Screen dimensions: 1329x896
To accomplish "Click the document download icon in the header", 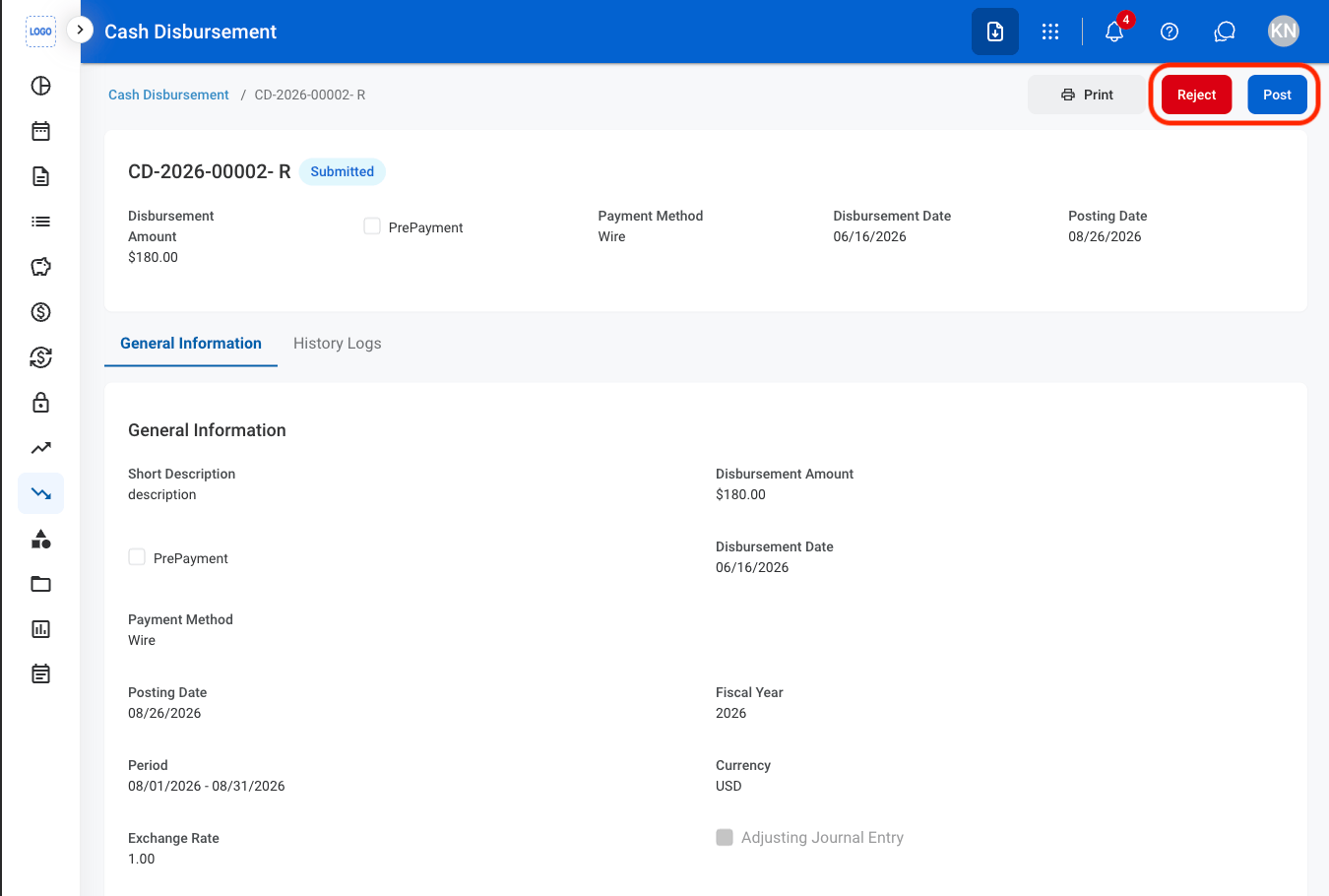I will point(995,32).
